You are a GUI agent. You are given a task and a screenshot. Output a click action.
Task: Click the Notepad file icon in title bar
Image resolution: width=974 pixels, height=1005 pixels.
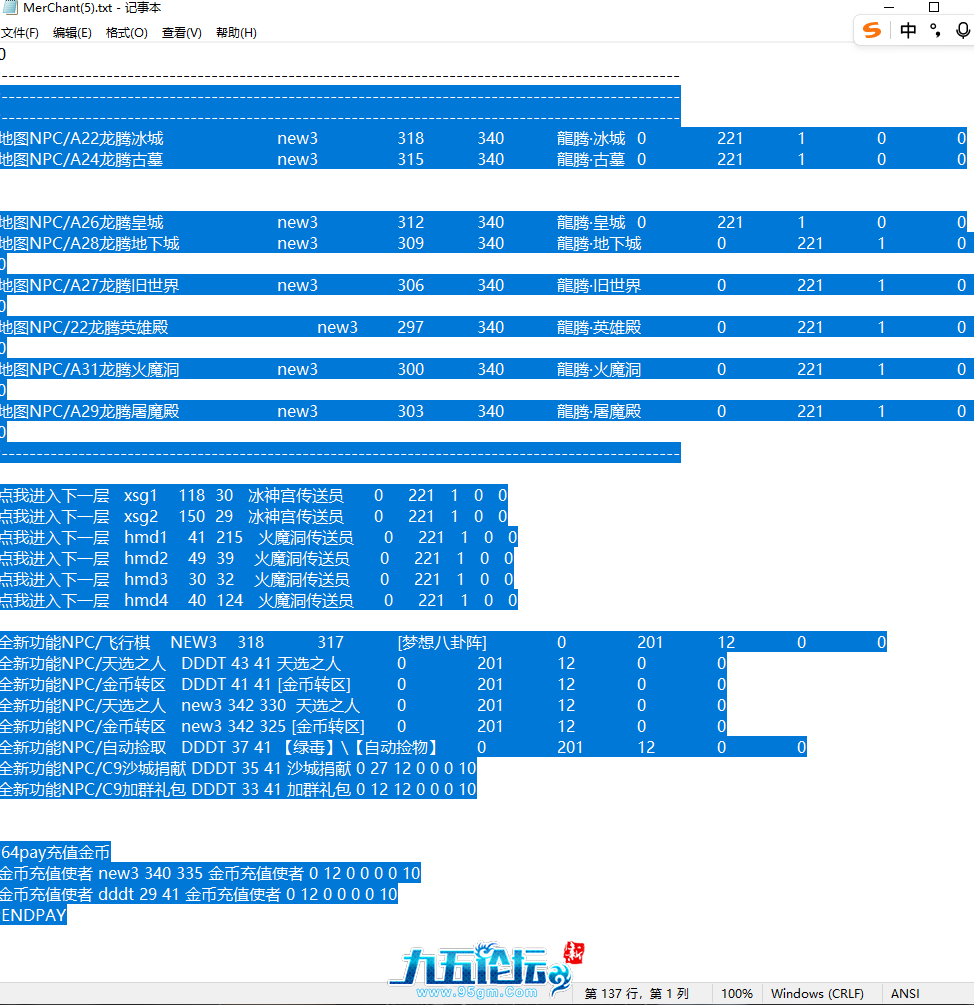pos(10,8)
